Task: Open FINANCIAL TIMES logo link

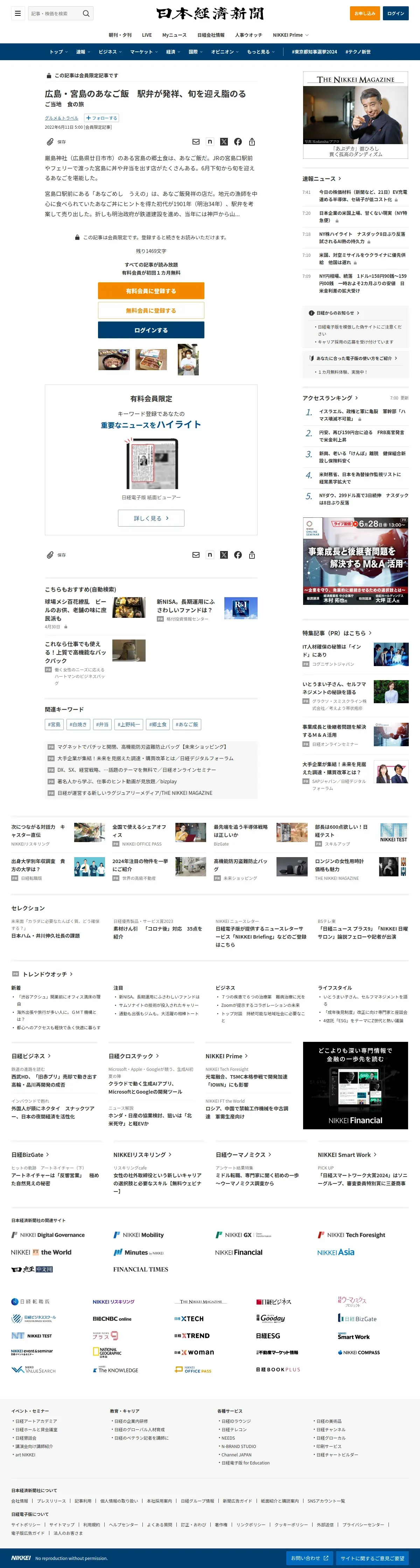Action: tap(141, 1269)
